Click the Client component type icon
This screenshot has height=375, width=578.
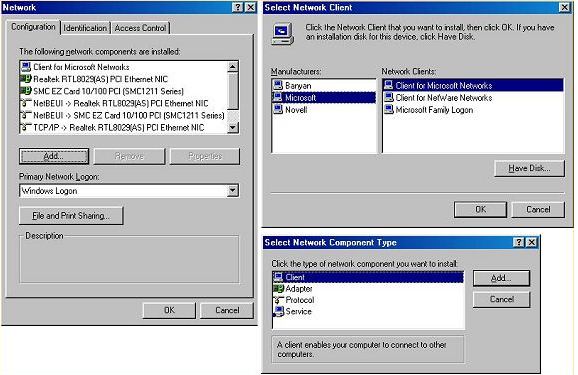pyautogui.click(x=279, y=277)
